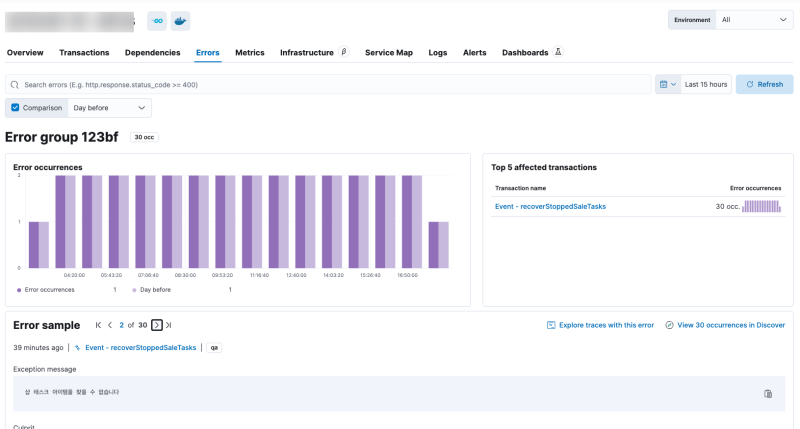Screen dimensions: 800x429
Task: Switch to the Service Map tab
Action: [388, 52]
